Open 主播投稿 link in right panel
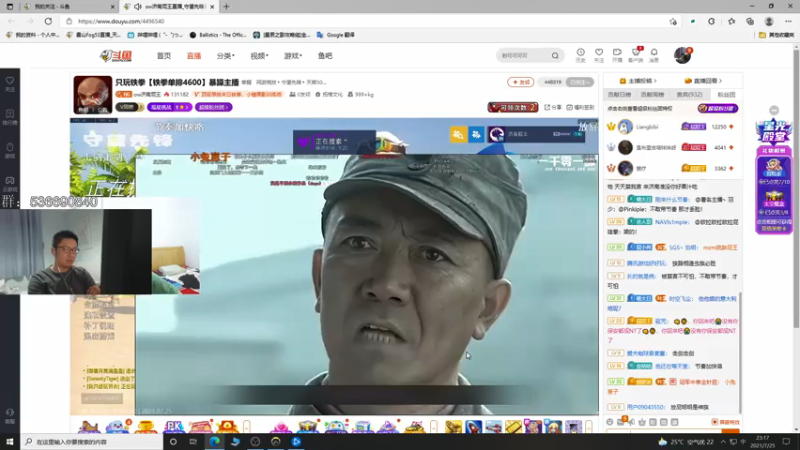The height and width of the screenshot is (450, 800). pos(638,81)
